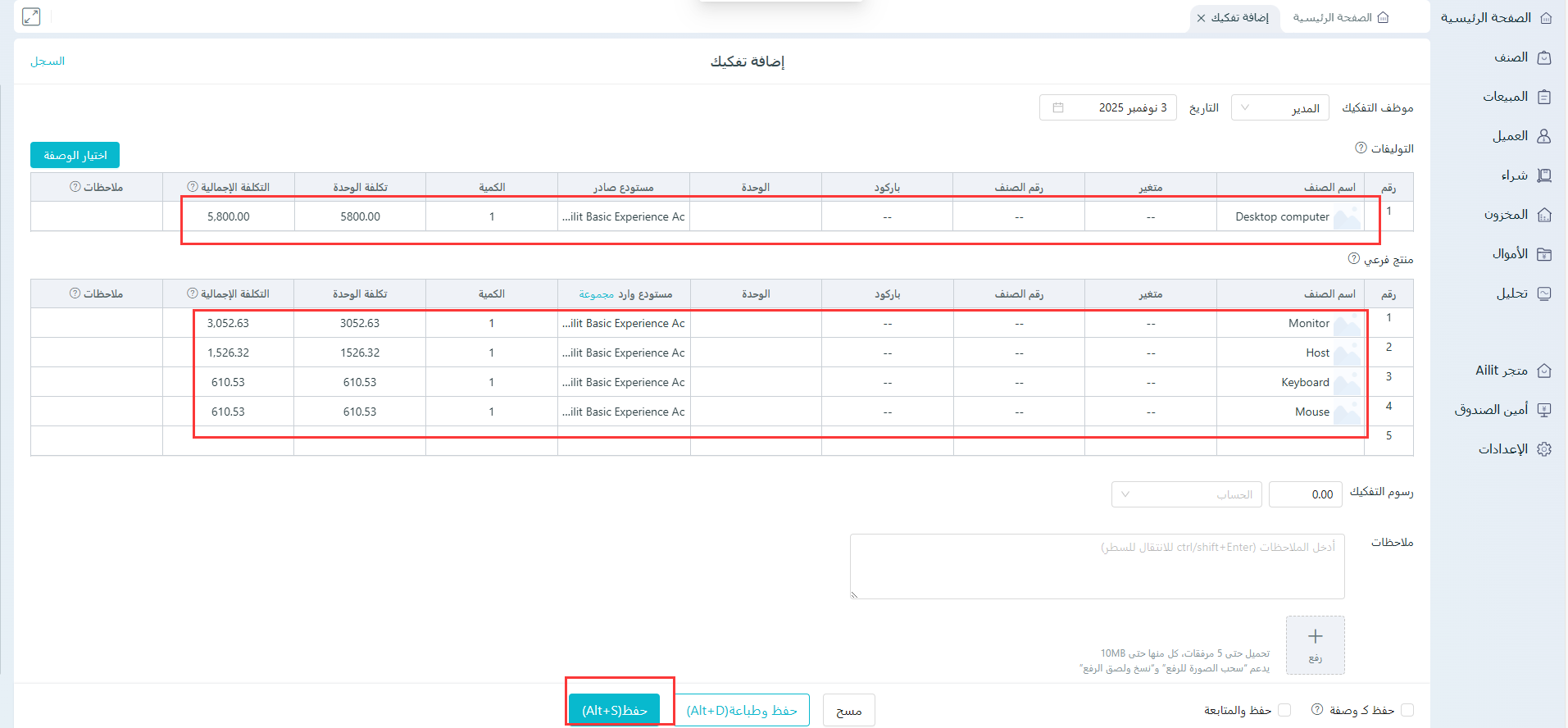Open the calendar icon in date field
This screenshot has height=728, width=1568.
click(x=1058, y=107)
